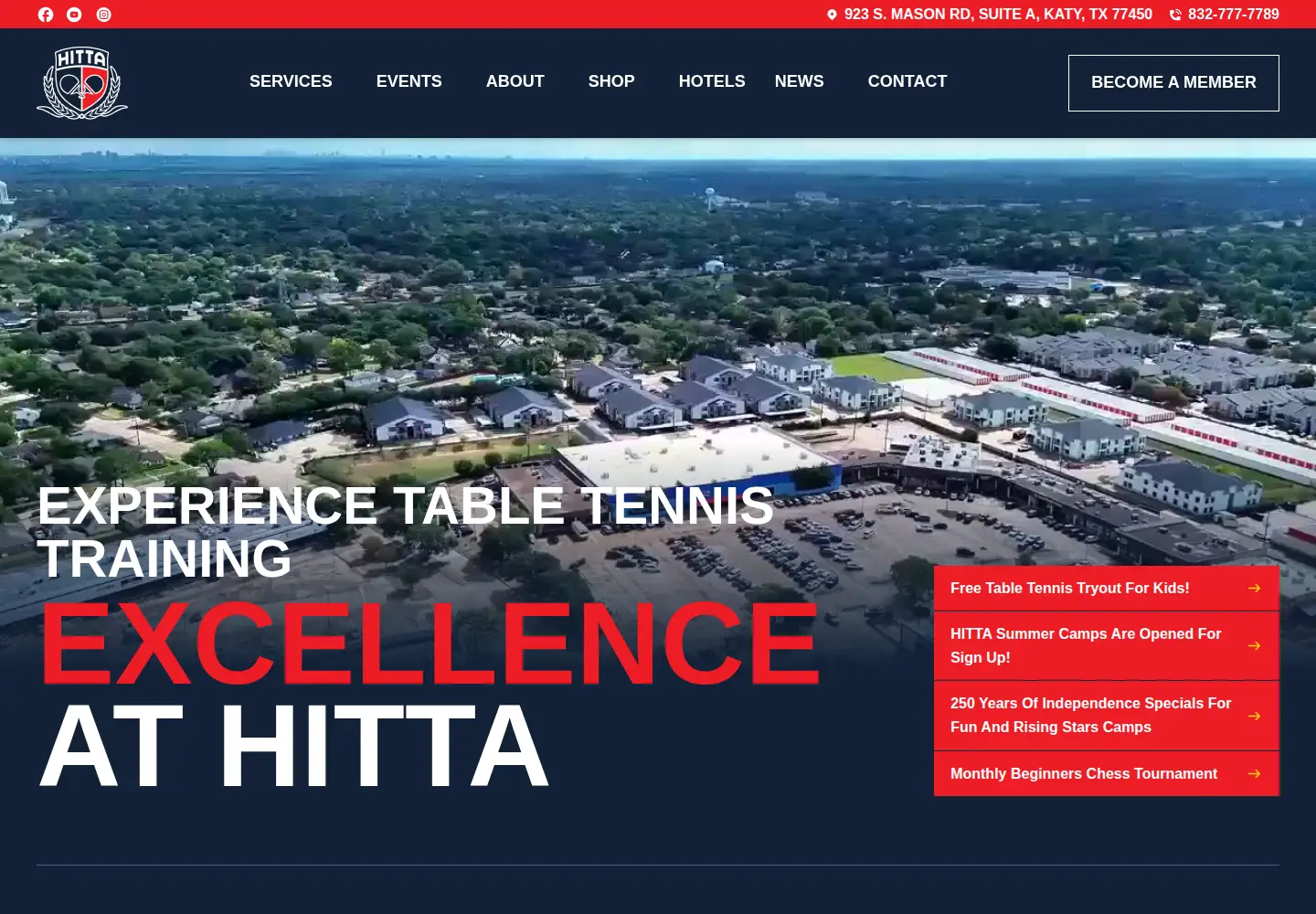Open the Instagram profile icon
The image size is (1316, 914).
pos(104,15)
